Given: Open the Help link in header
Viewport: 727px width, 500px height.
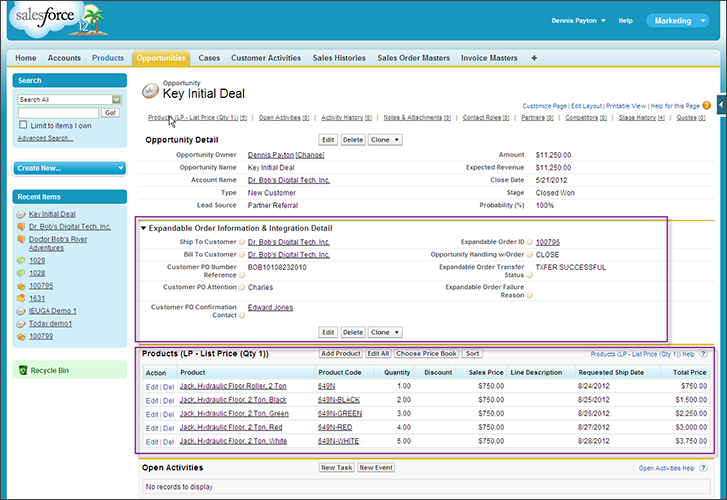Looking at the screenshot, I should pos(625,20).
